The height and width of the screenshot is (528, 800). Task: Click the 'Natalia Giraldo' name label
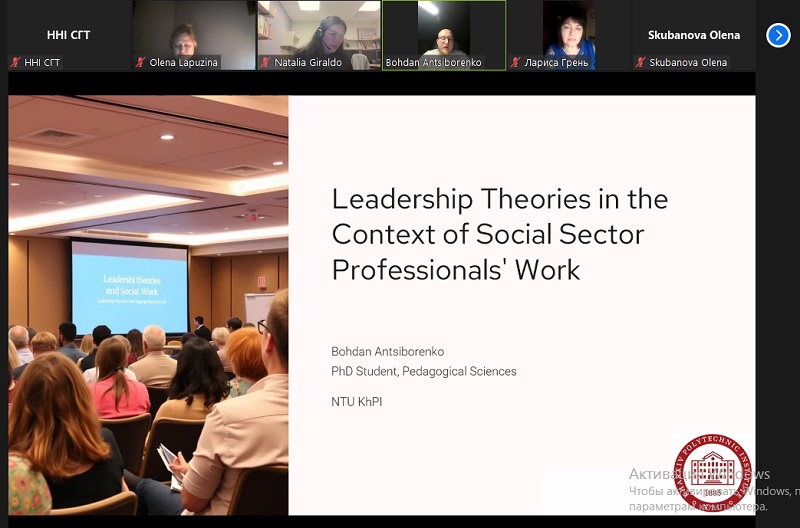[x=308, y=62]
